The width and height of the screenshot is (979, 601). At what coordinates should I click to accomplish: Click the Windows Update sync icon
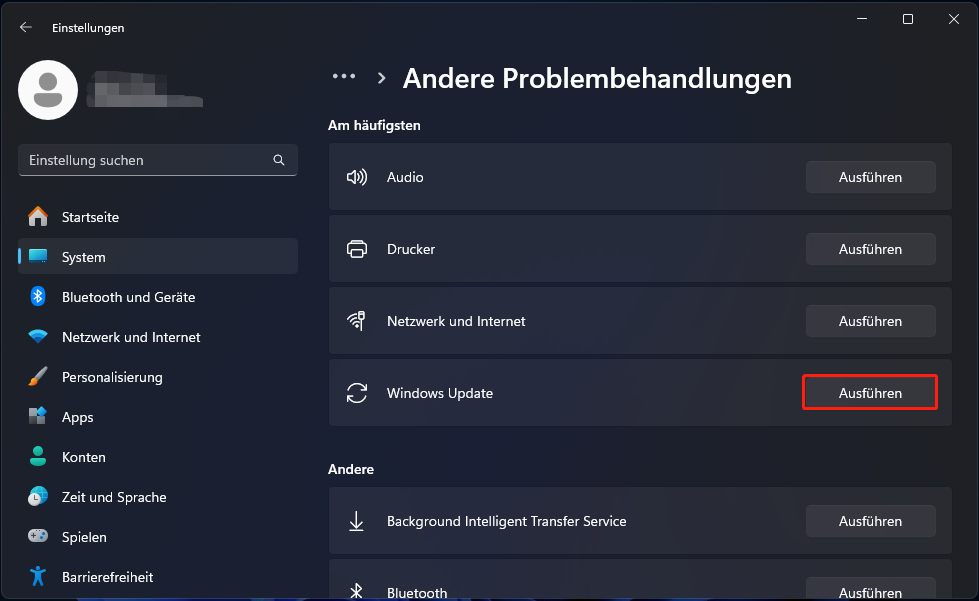tap(357, 393)
